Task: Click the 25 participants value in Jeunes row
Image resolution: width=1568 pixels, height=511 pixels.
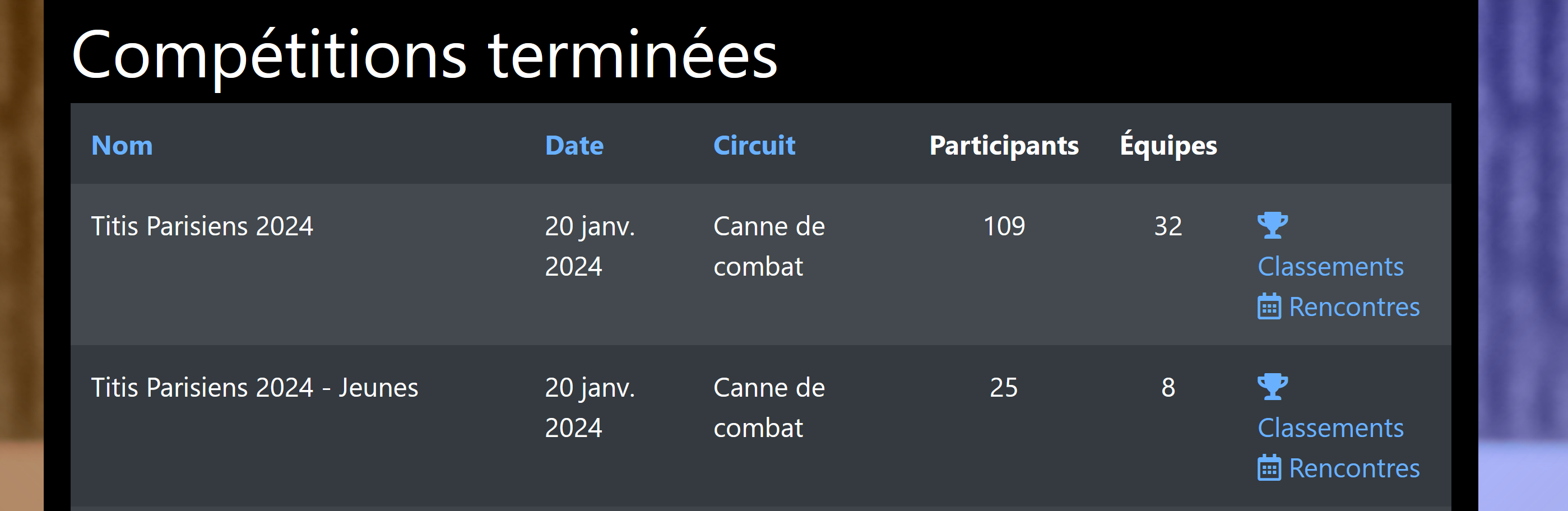Action: pyautogui.click(x=1004, y=387)
